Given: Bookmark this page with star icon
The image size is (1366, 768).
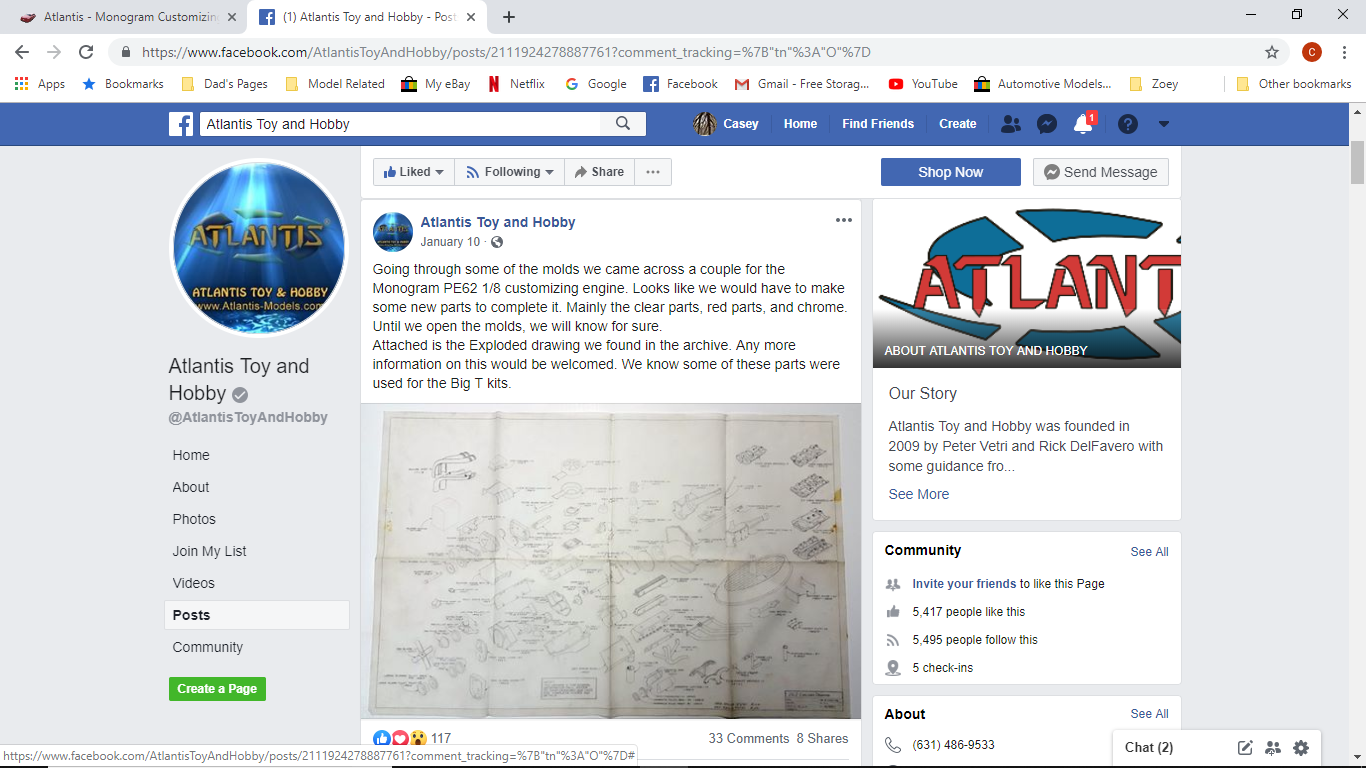Looking at the screenshot, I should [1272, 52].
